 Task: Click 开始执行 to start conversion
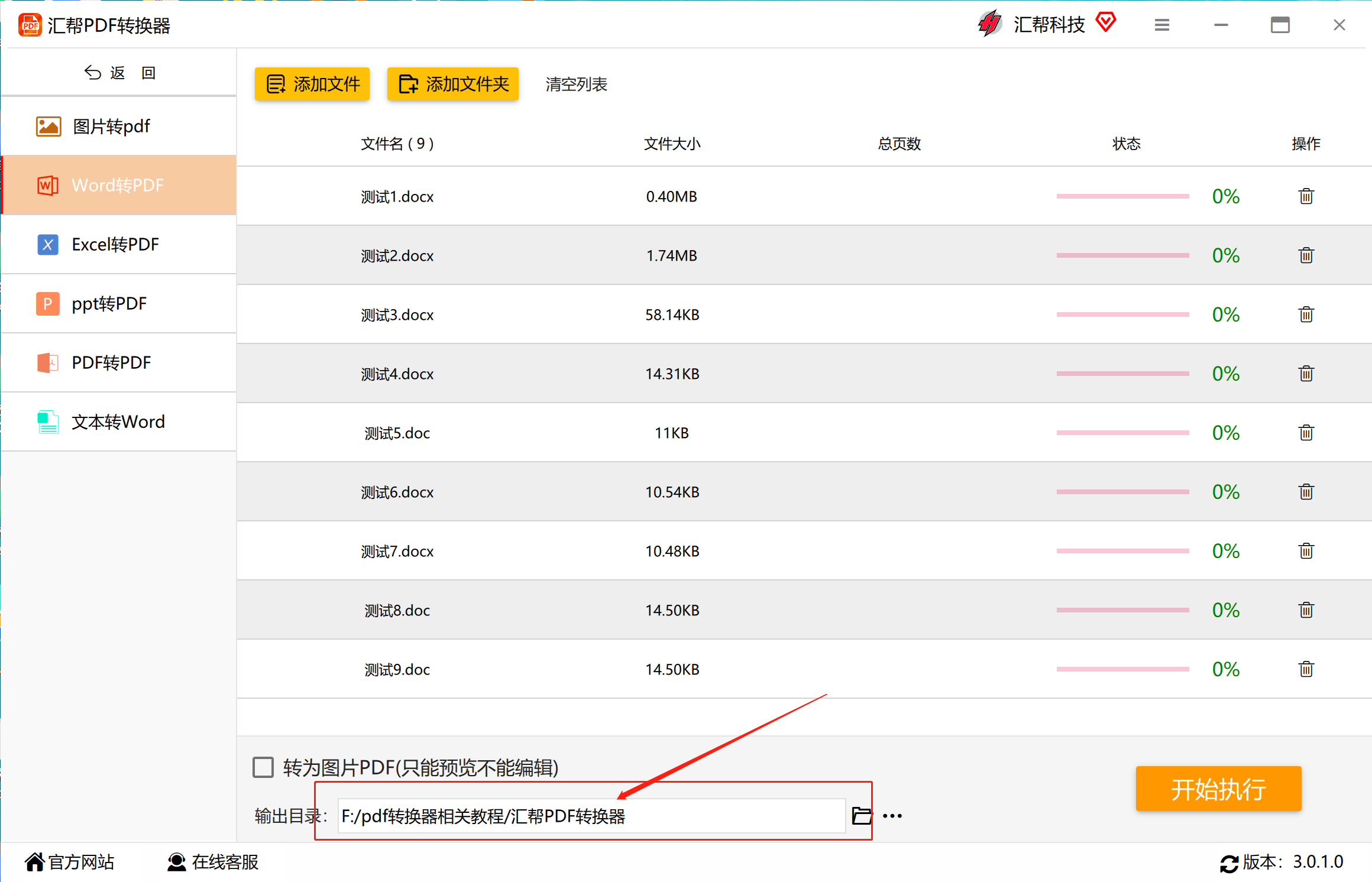1218,789
